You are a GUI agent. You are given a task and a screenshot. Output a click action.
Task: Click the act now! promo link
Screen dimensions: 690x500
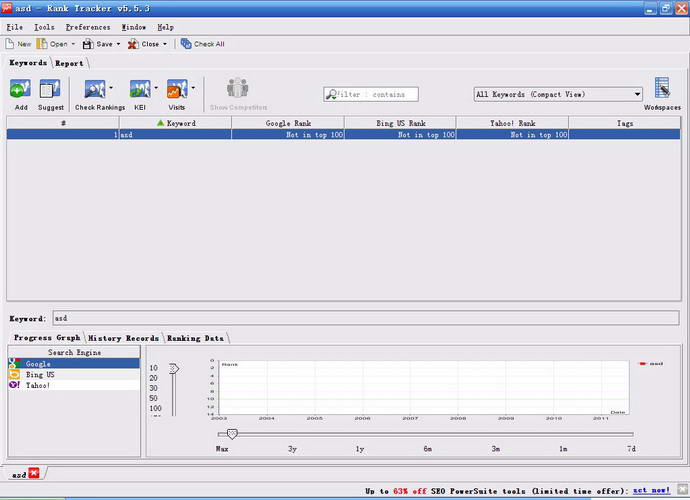click(652, 490)
